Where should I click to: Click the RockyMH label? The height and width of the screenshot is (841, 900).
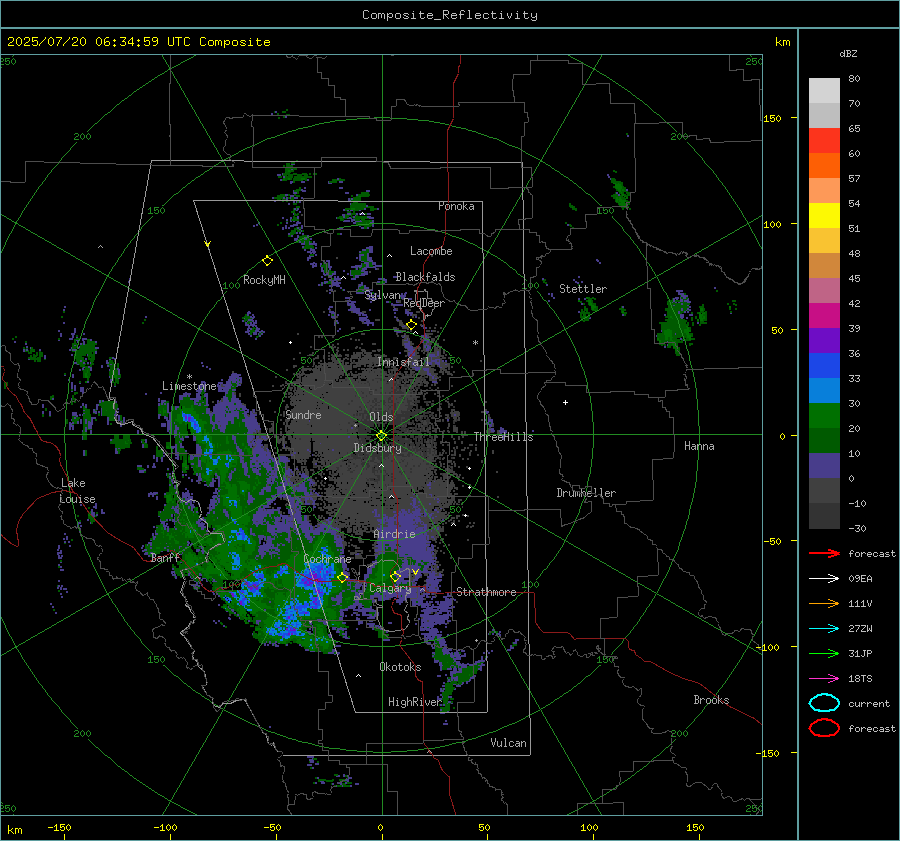tap(264, 280)
